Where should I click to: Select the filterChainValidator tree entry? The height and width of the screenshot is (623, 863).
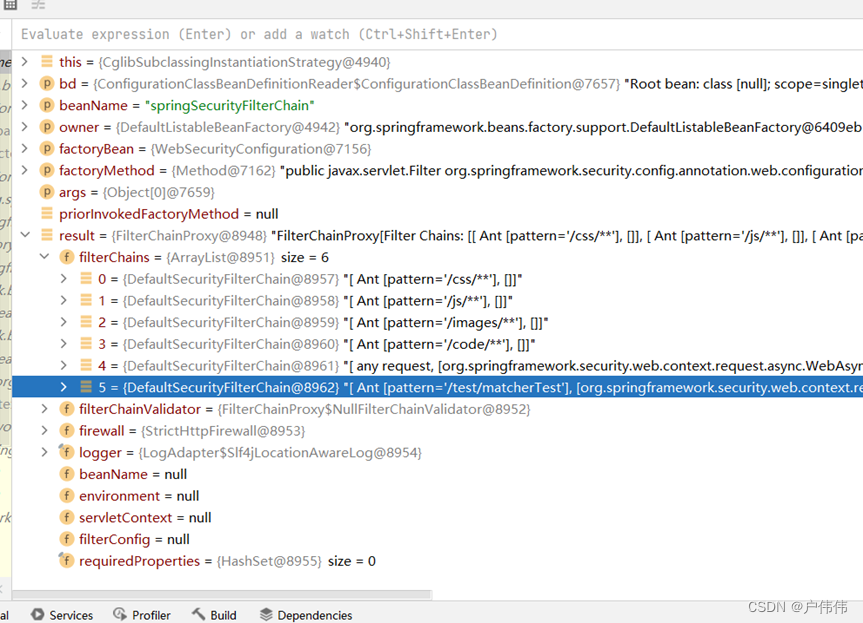[139, 409]
